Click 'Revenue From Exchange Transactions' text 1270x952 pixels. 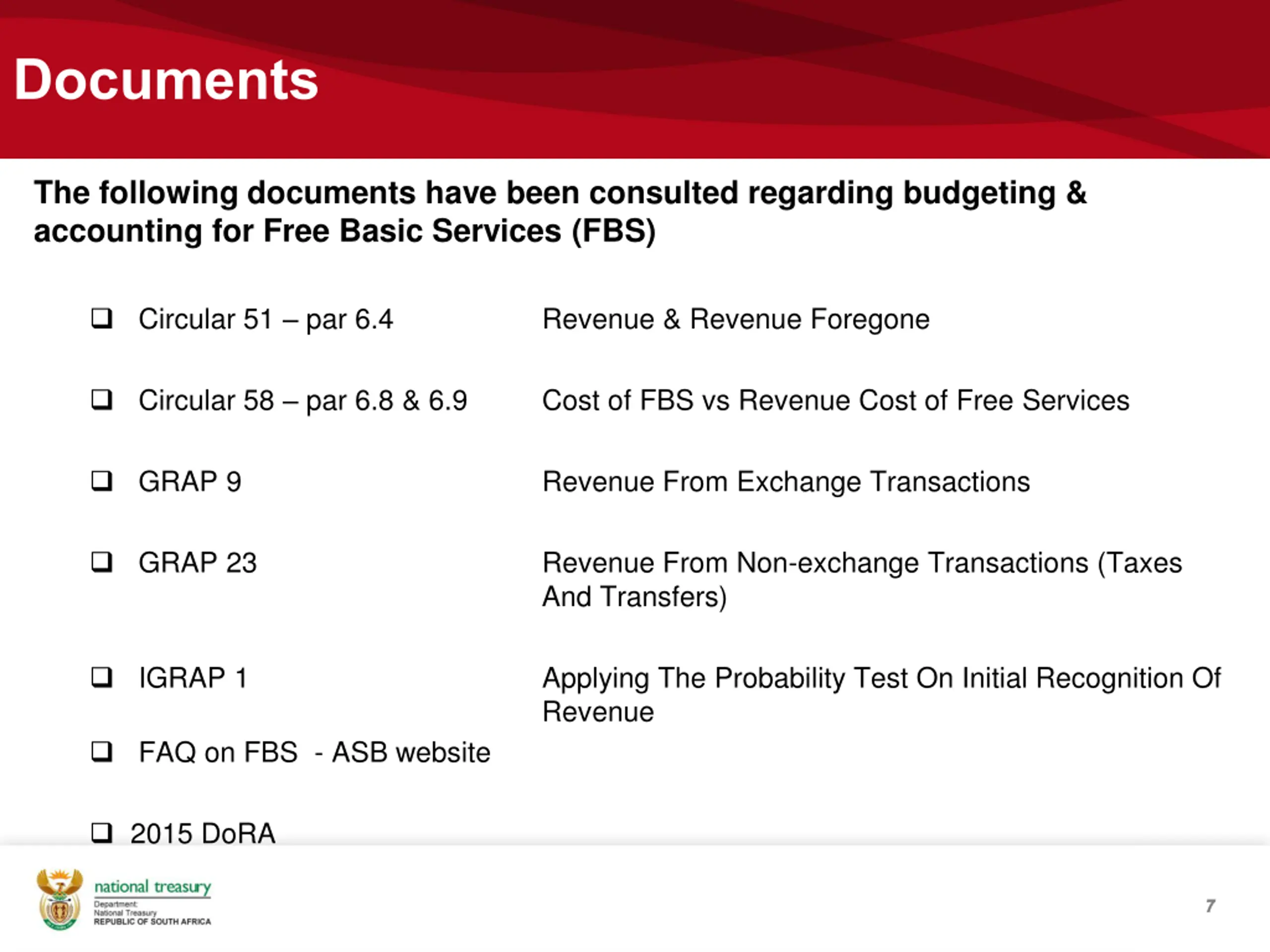[x=787, y=482]
